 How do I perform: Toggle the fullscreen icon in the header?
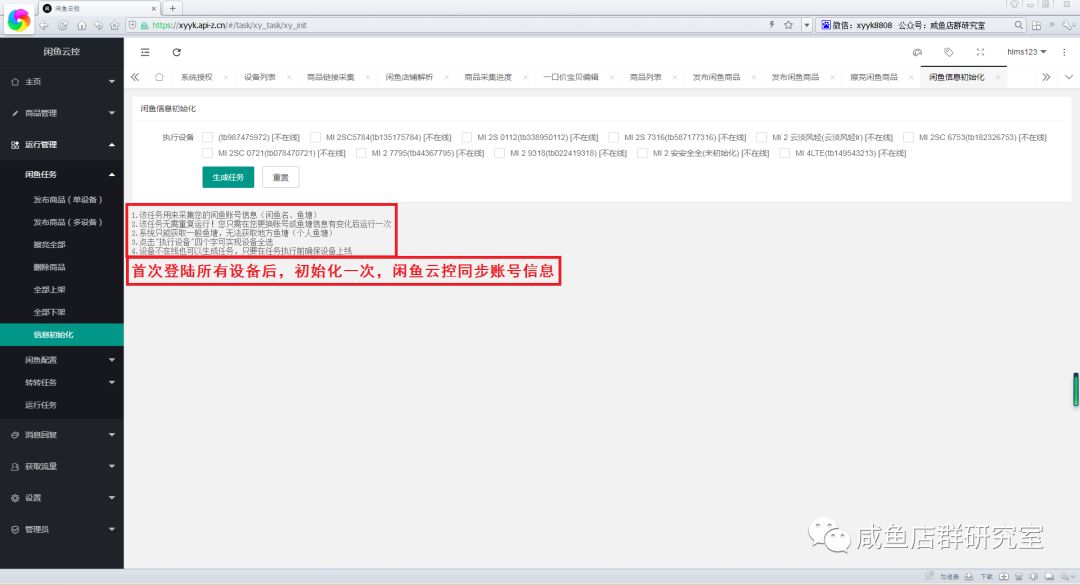(979, 52)
